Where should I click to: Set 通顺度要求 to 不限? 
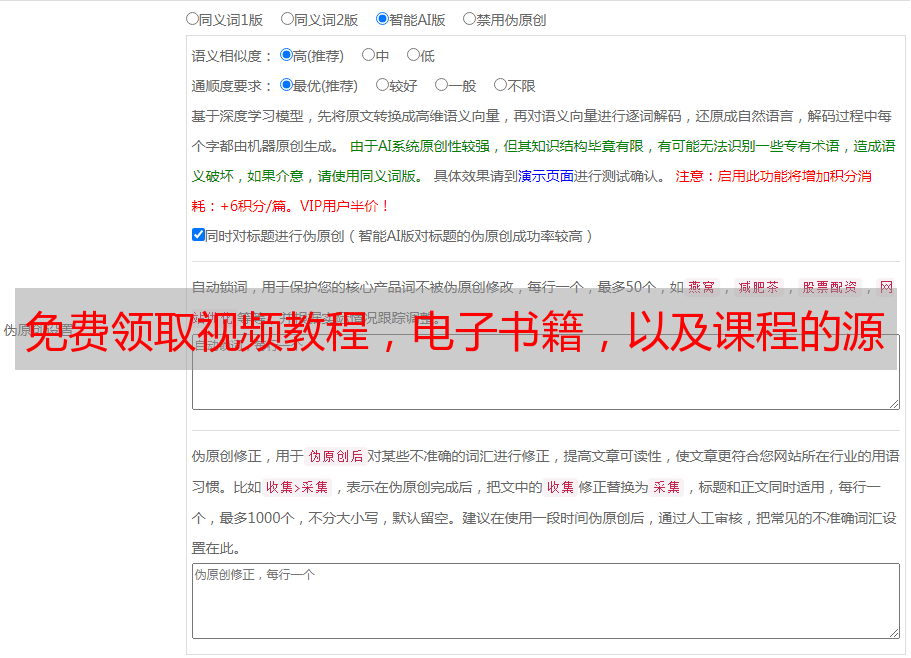coord(500,85)
